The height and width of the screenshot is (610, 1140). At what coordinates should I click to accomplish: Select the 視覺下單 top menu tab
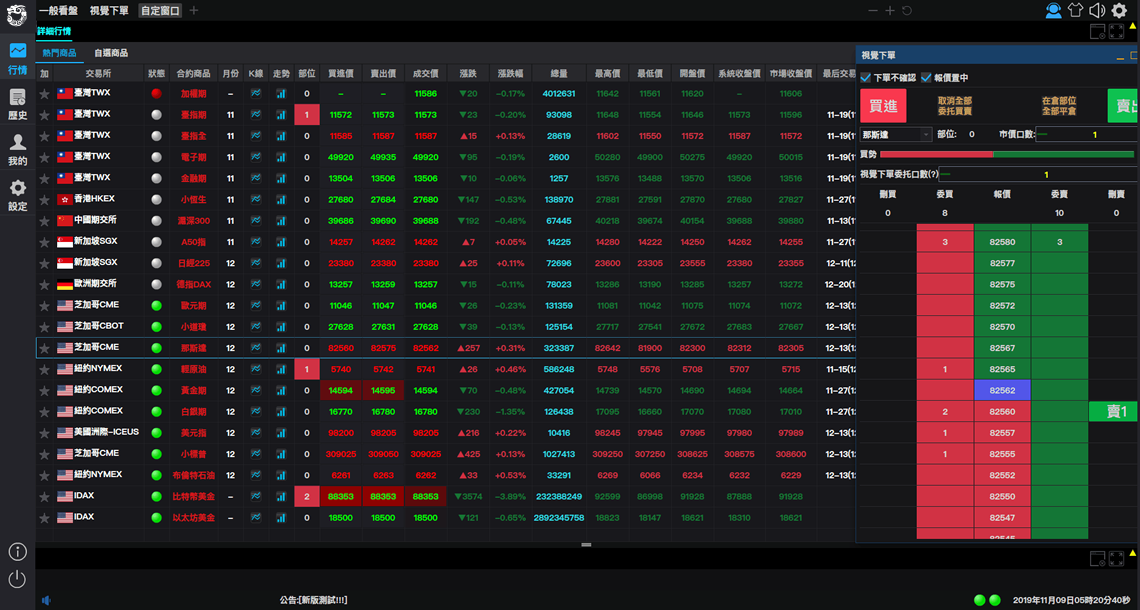point(109,11)
